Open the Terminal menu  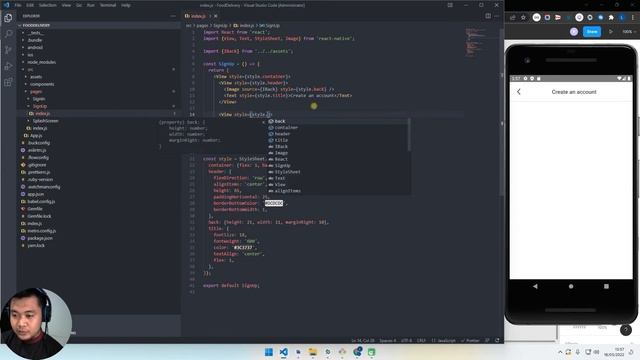(x=108, y=5)
